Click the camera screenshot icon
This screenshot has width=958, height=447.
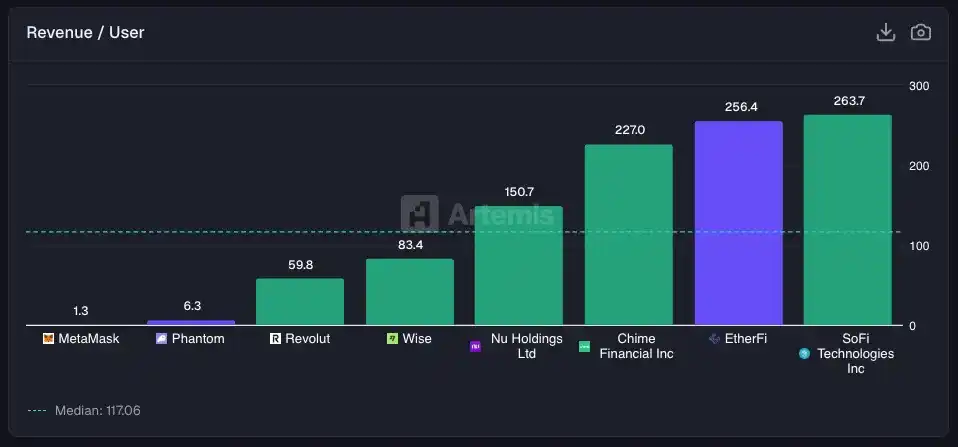(x=920, y=32)
